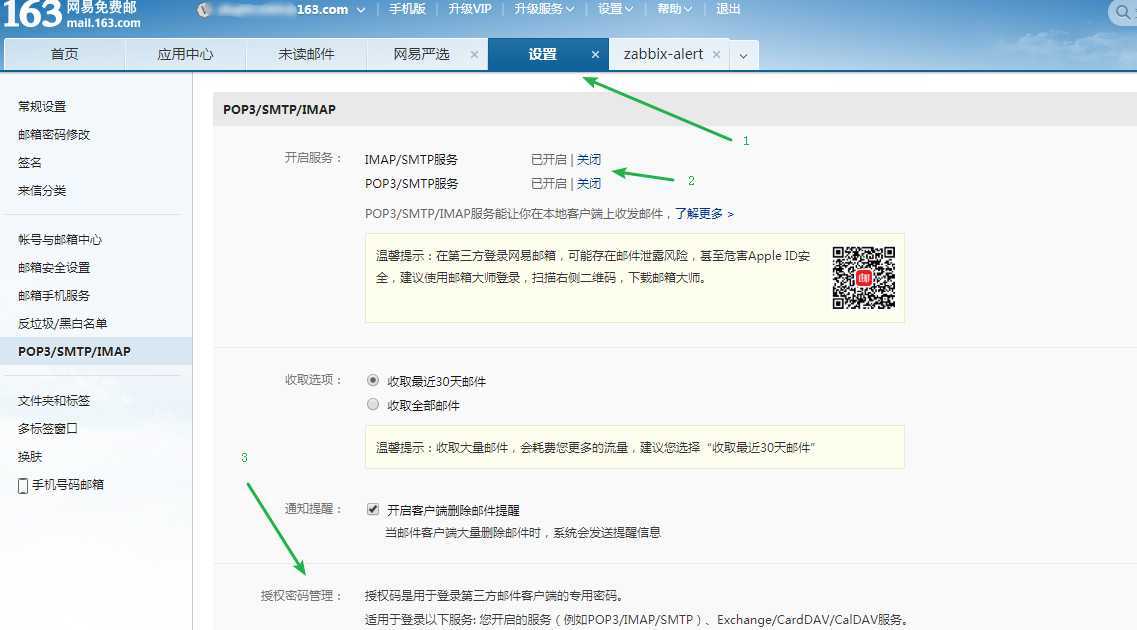Click the 手机版 link in header
This screenshot has width=1137, height=630.
(407, 9)
